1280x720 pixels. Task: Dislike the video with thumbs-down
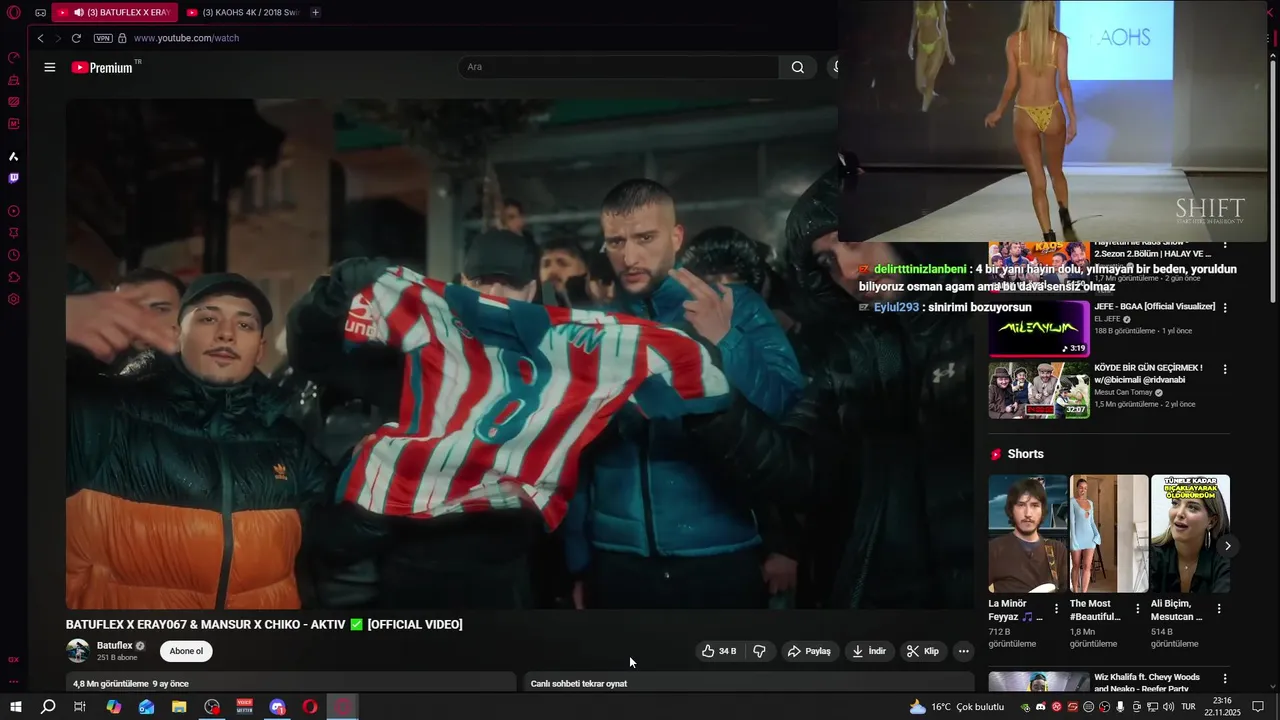coord(759,651)
